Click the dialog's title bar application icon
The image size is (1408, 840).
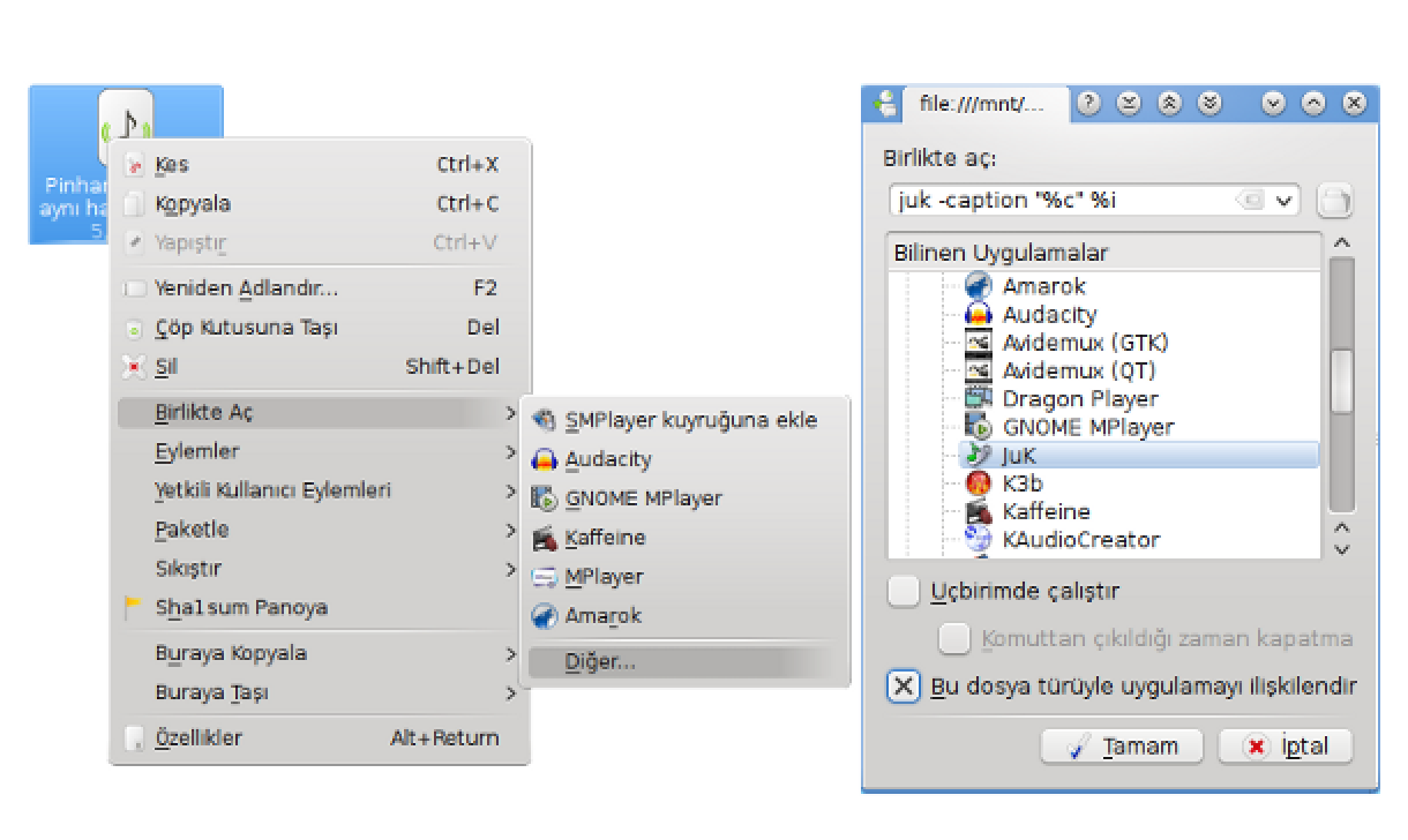click(886, 103)
